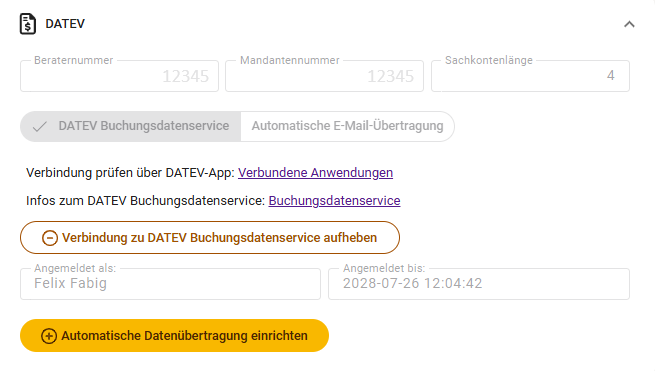Open the Buchungsdatenservice info link
Viewport: 655px width, 371px height.
tap(334, 201)
